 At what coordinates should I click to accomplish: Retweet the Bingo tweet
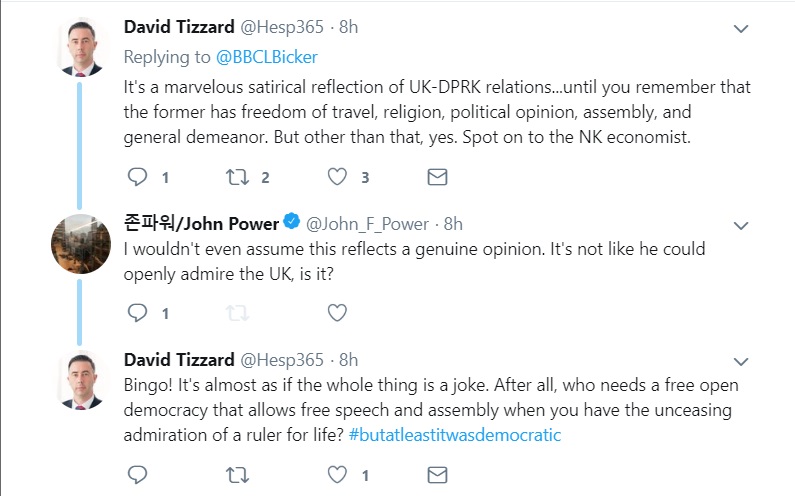(x=237, y=474)
